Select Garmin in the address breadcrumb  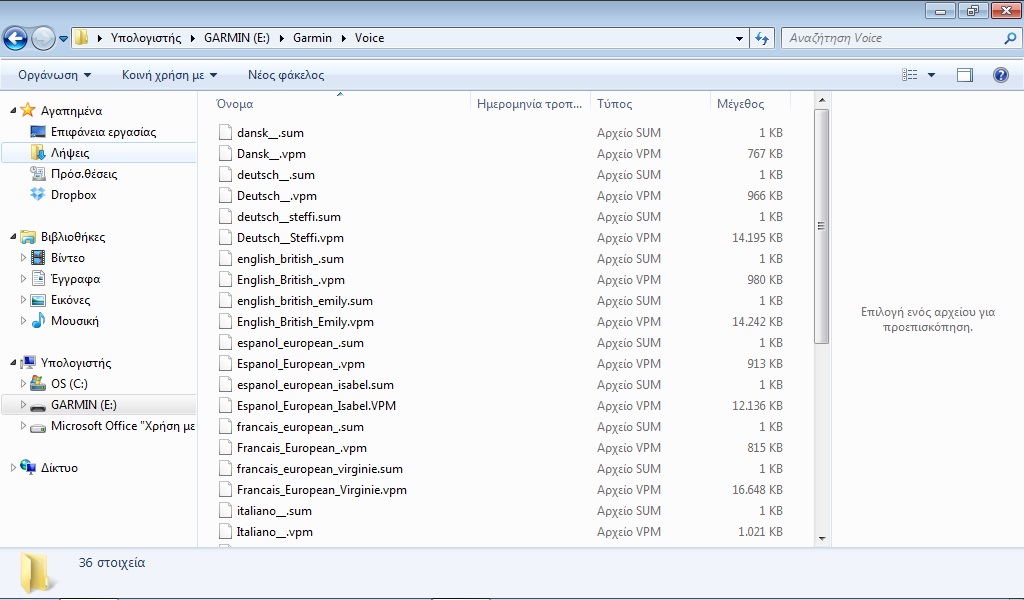pyautogui.click(x=312, y=38)
